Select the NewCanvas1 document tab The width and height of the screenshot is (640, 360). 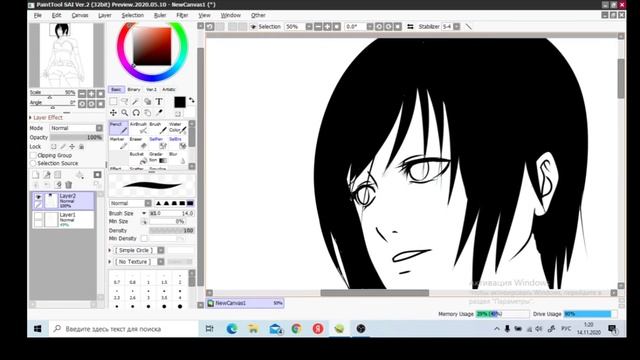tap(245, 303)
